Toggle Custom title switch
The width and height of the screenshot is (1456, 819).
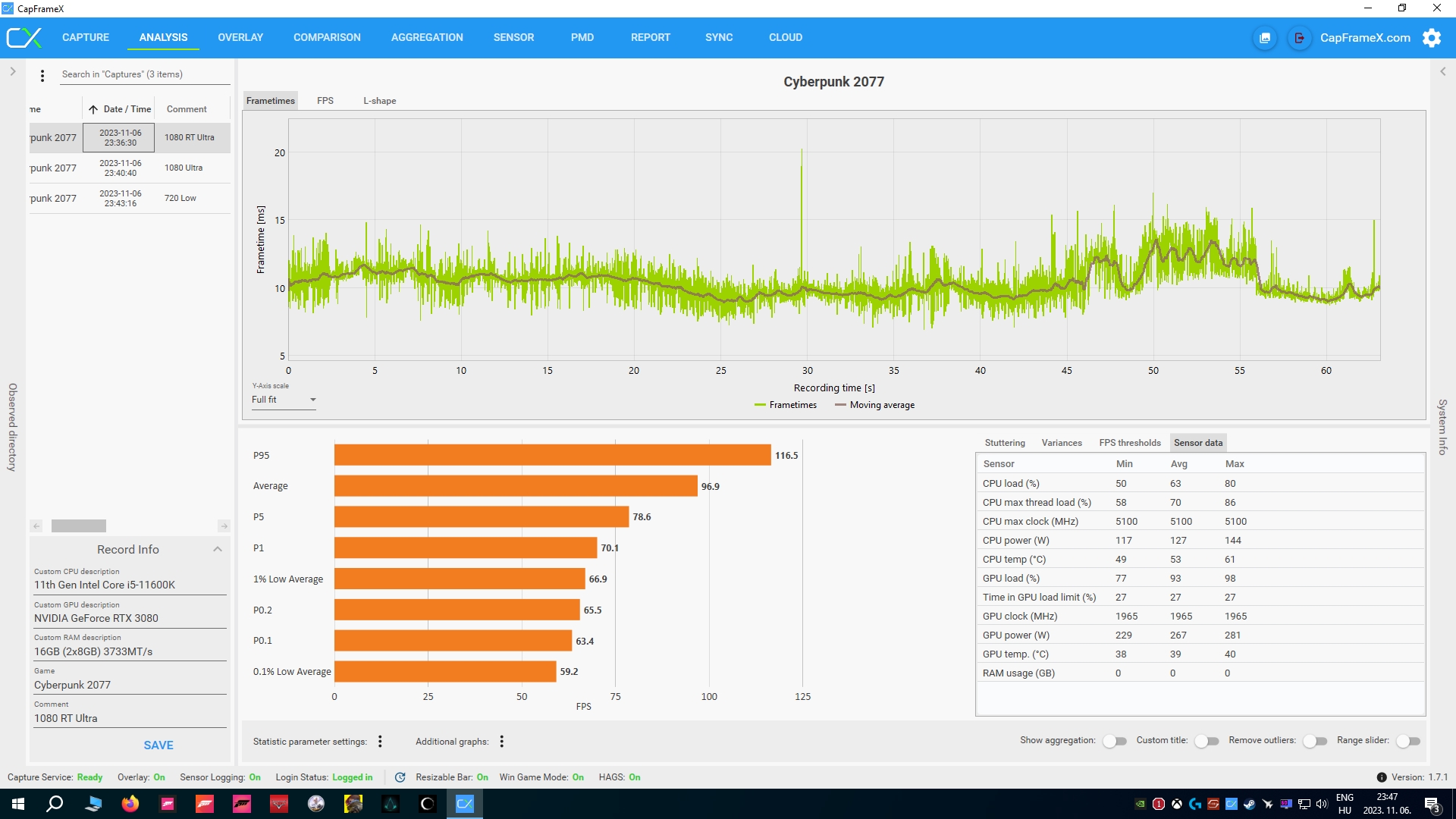pyautogui.click(x=1207, y=741)
